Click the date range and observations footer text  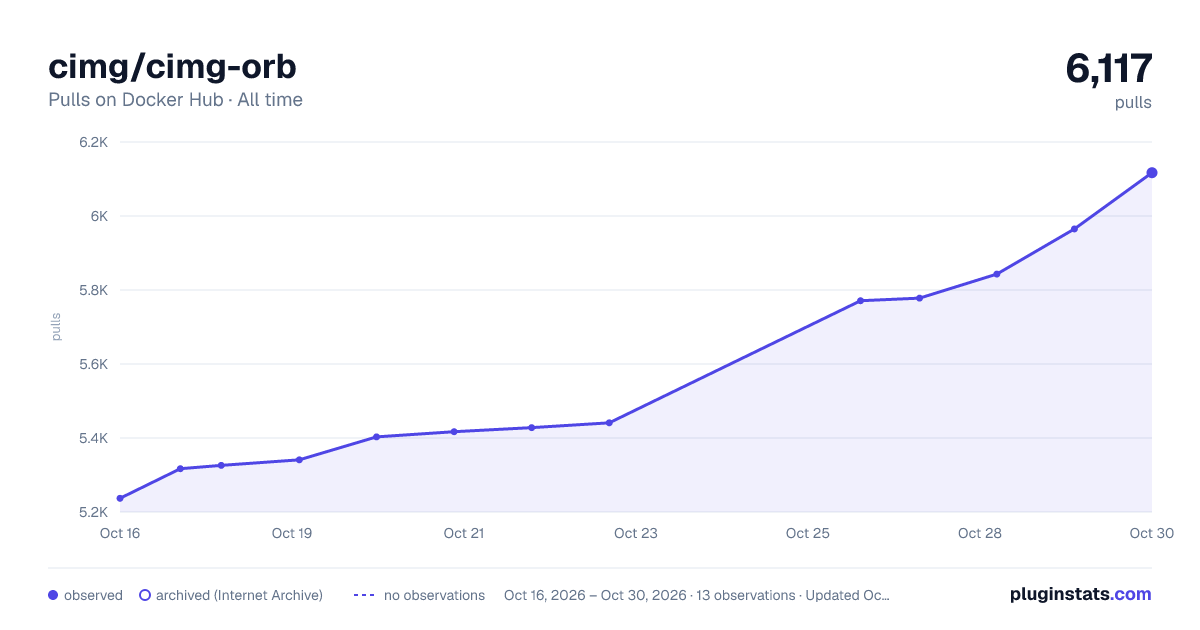click(x=697, y=595)
